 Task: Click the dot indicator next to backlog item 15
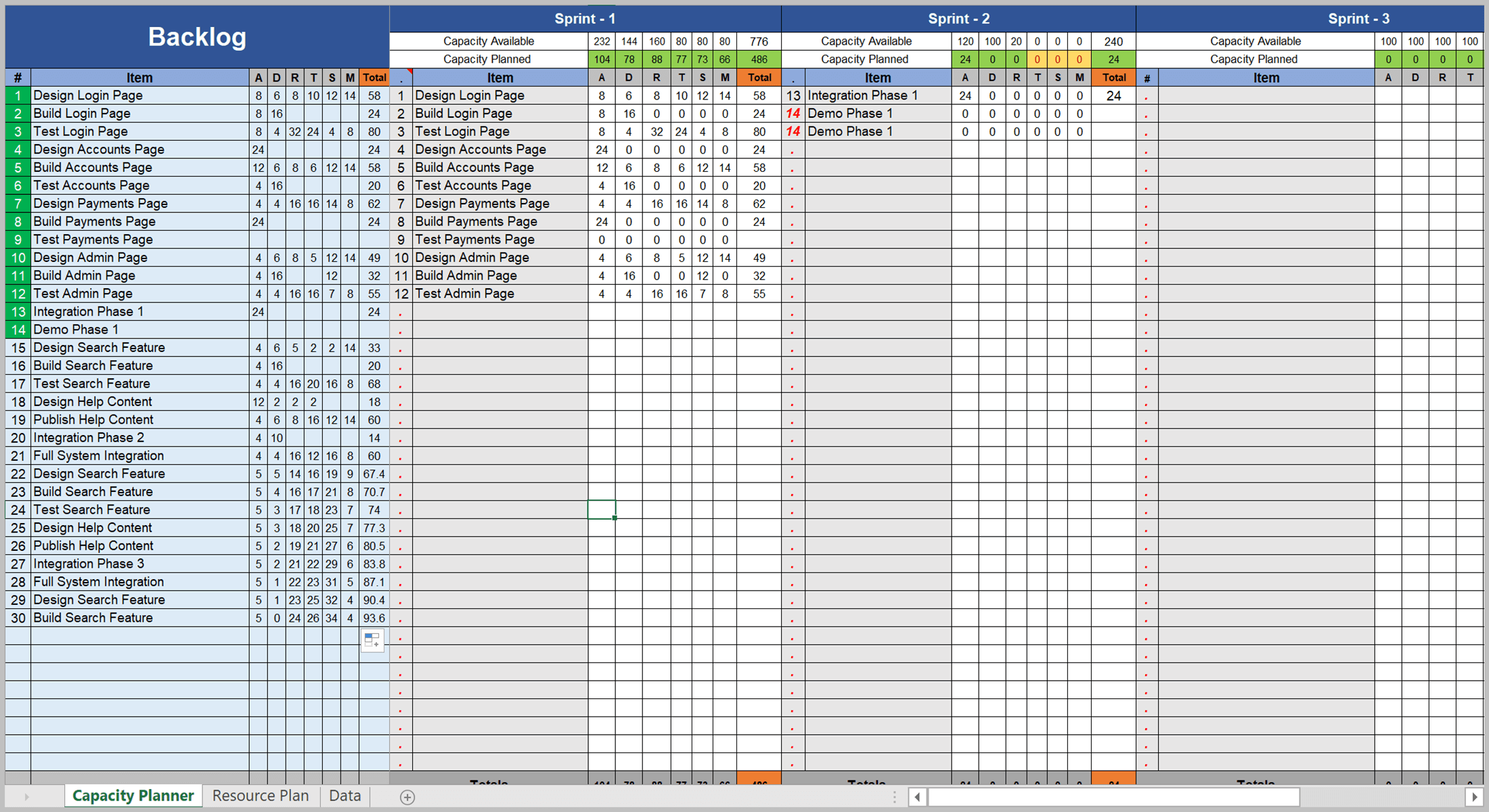(x=397, y=348)
